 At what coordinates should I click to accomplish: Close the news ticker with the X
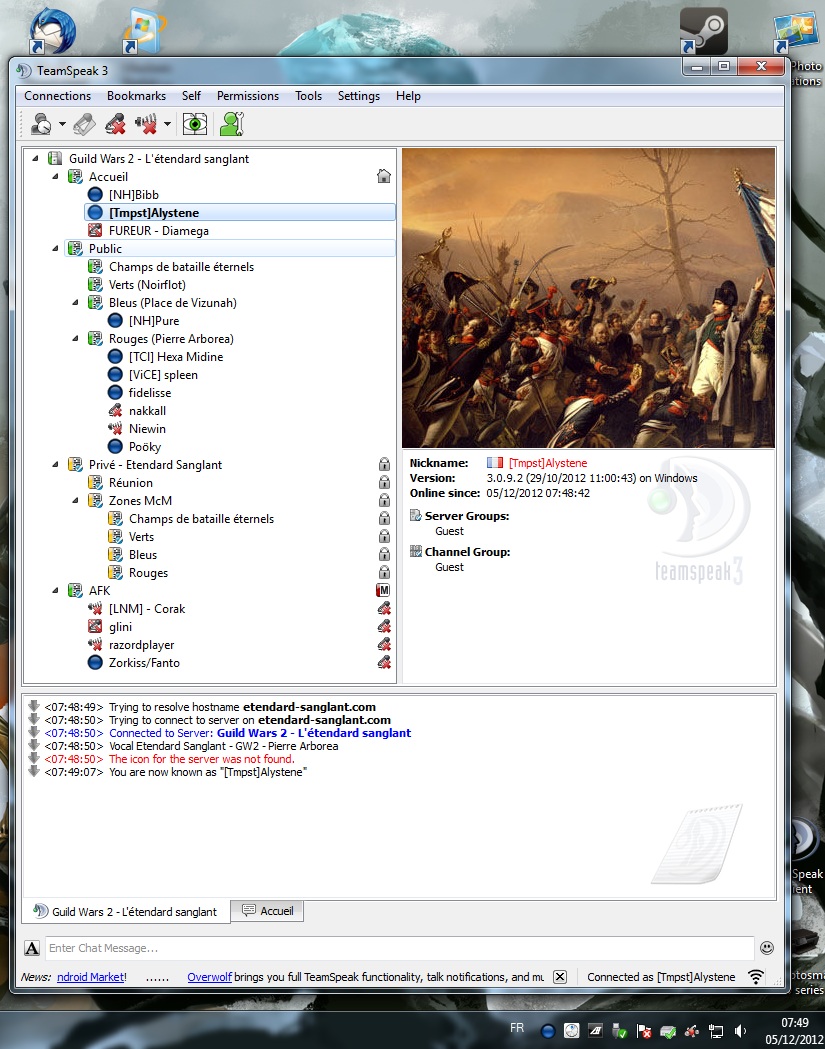pyautogui.click(x=560, y=977)
